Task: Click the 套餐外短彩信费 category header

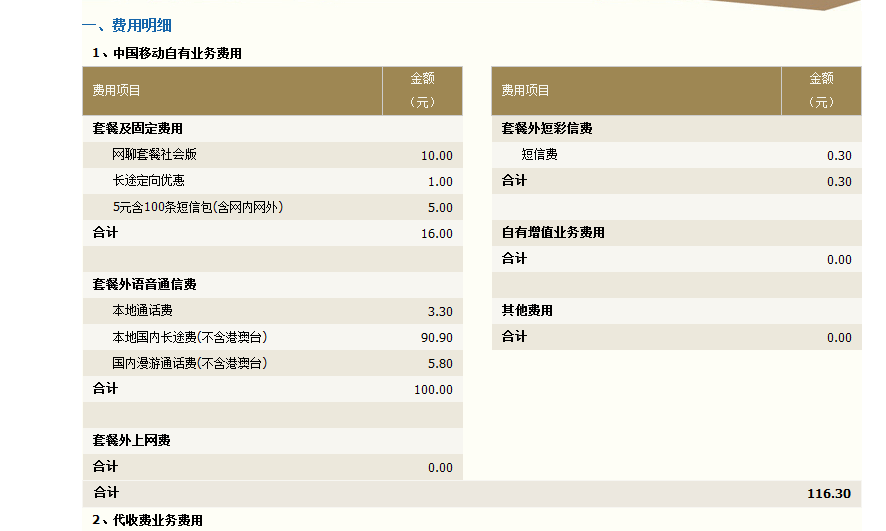Action: (x=547, y=129)
